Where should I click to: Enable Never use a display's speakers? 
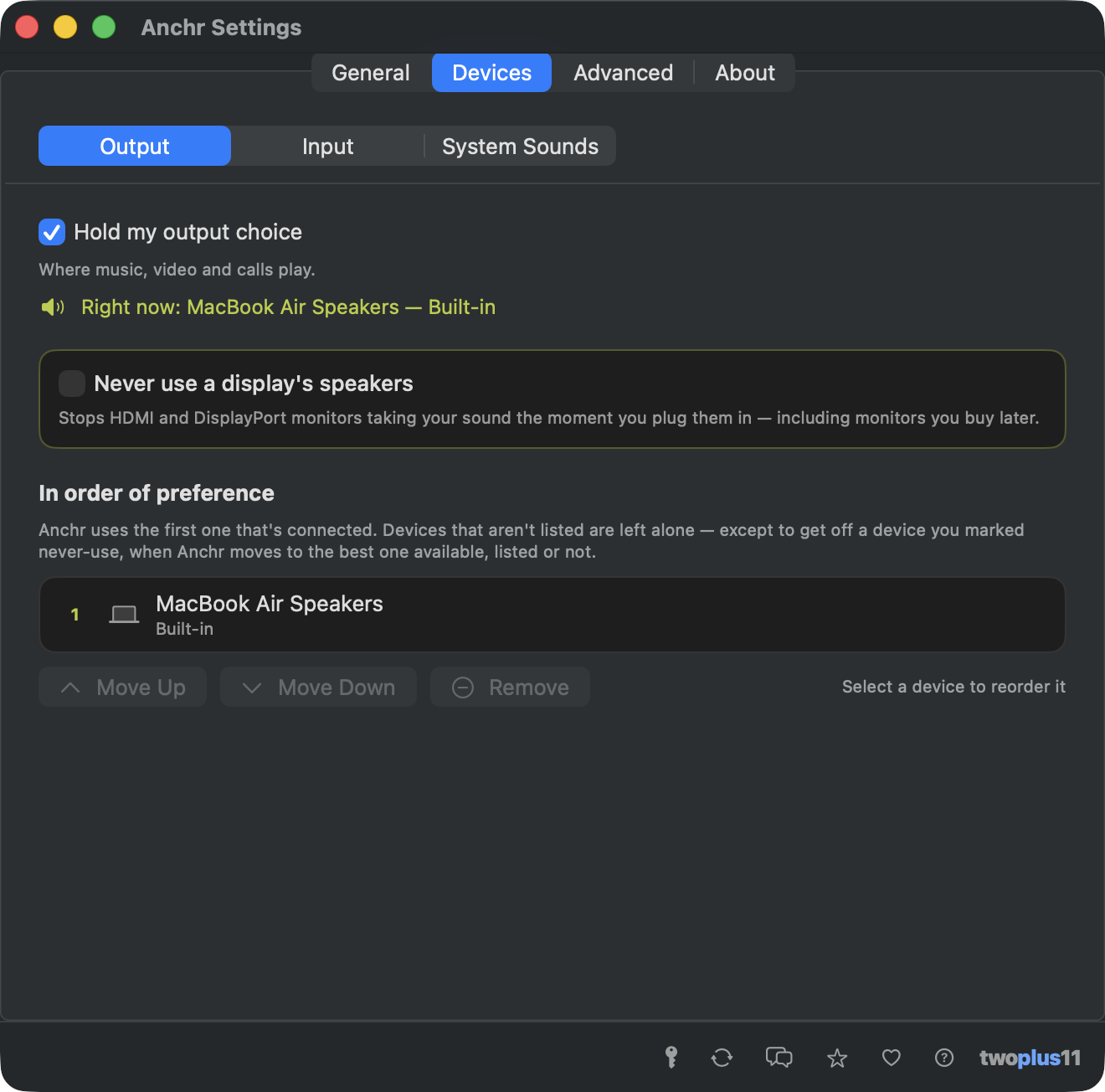[x=72, y=384]
